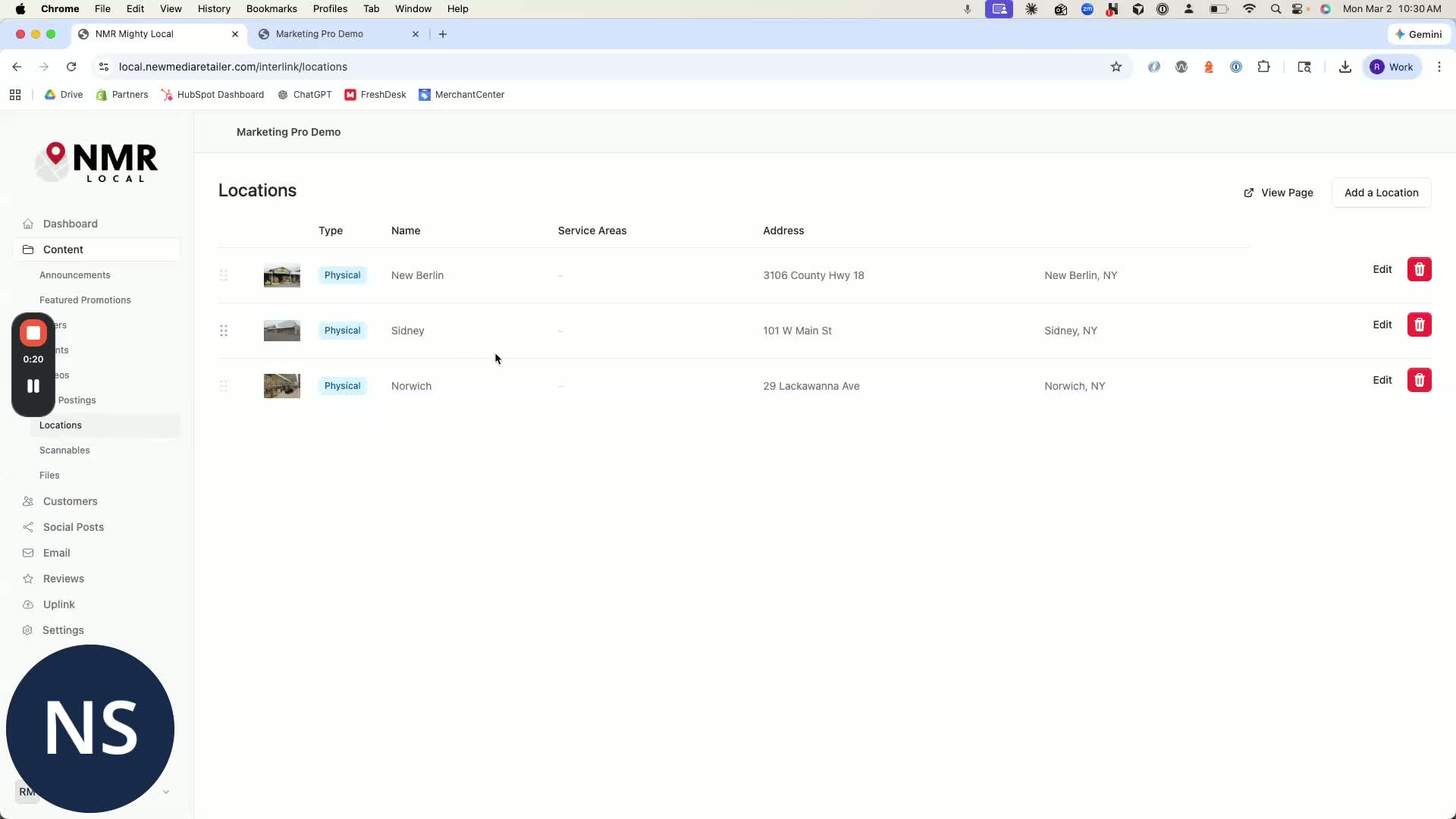Expand the account menu chevron at bottom
This screenshot has height=819, width=1456.
pos(166,792)
